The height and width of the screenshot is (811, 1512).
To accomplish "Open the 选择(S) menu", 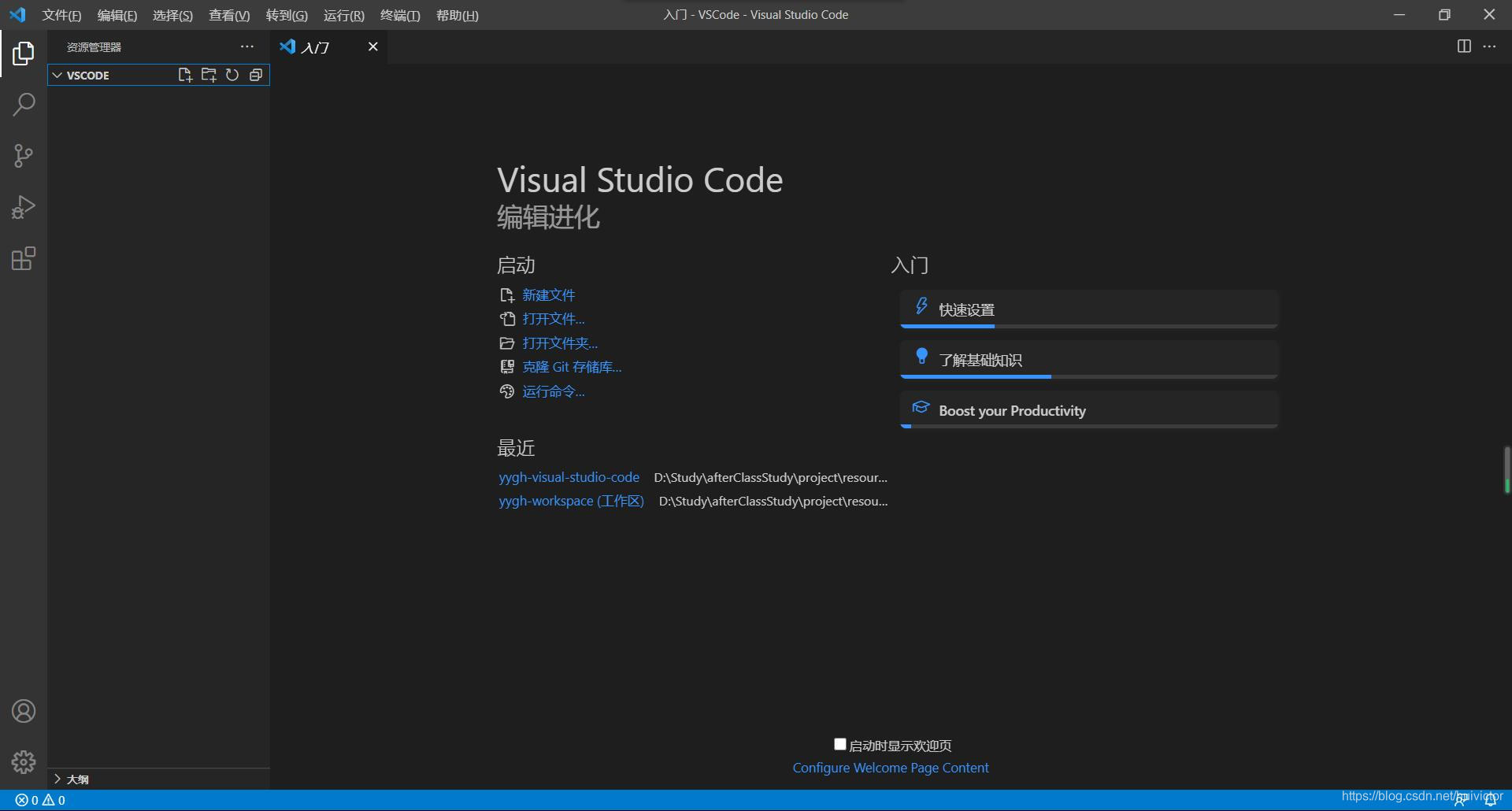I will 172,15.
